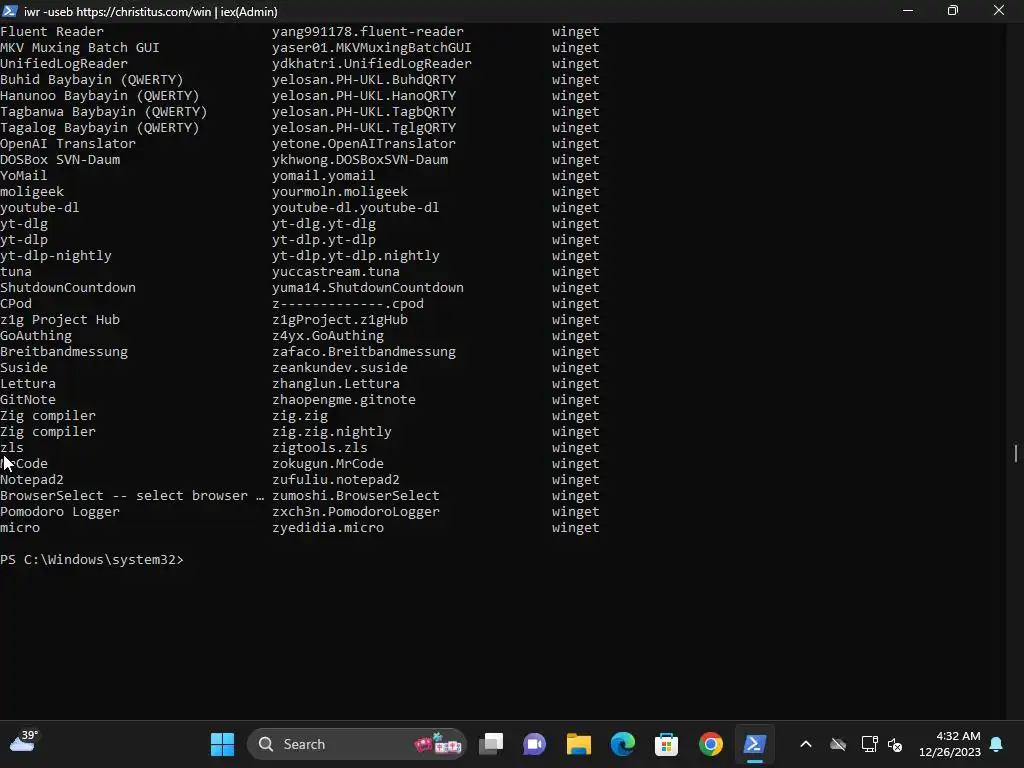Launch the Chat app from the taskbar
Viewport: 1024px width, 768px height.
pos(534,744)
